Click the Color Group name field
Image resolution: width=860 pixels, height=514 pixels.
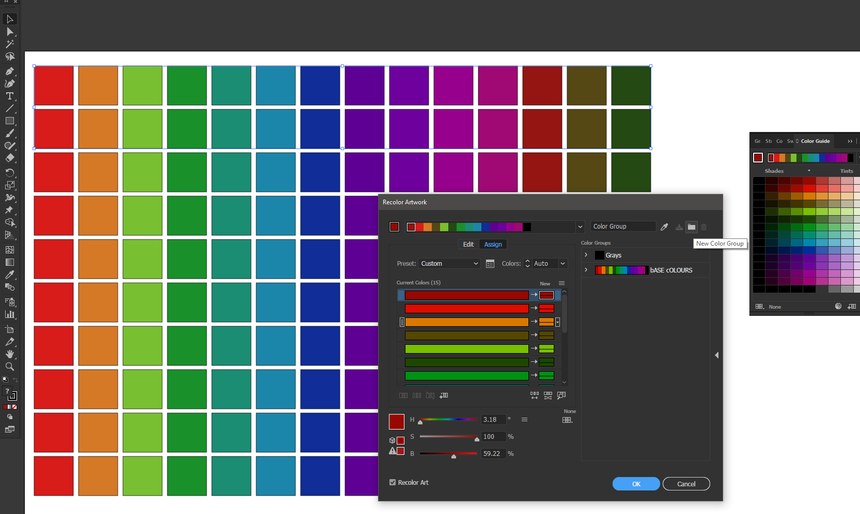623,227
